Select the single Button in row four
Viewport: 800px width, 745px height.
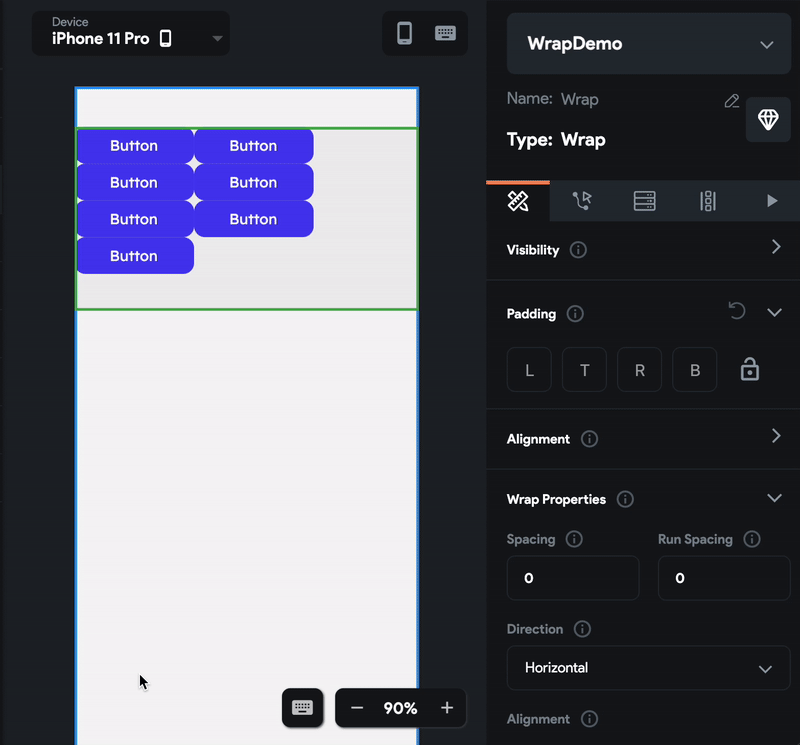coord(135,256)
